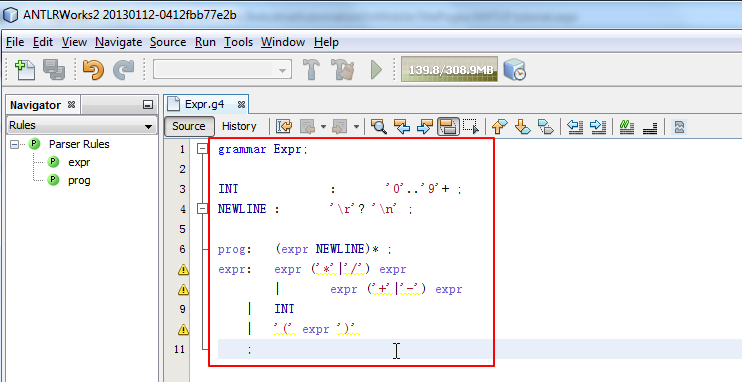Switch to the Source view

[189, 126]
